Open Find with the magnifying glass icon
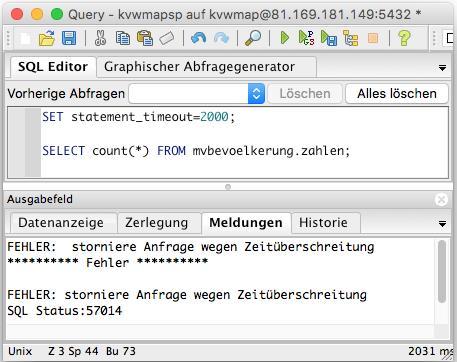 [253, 38]
